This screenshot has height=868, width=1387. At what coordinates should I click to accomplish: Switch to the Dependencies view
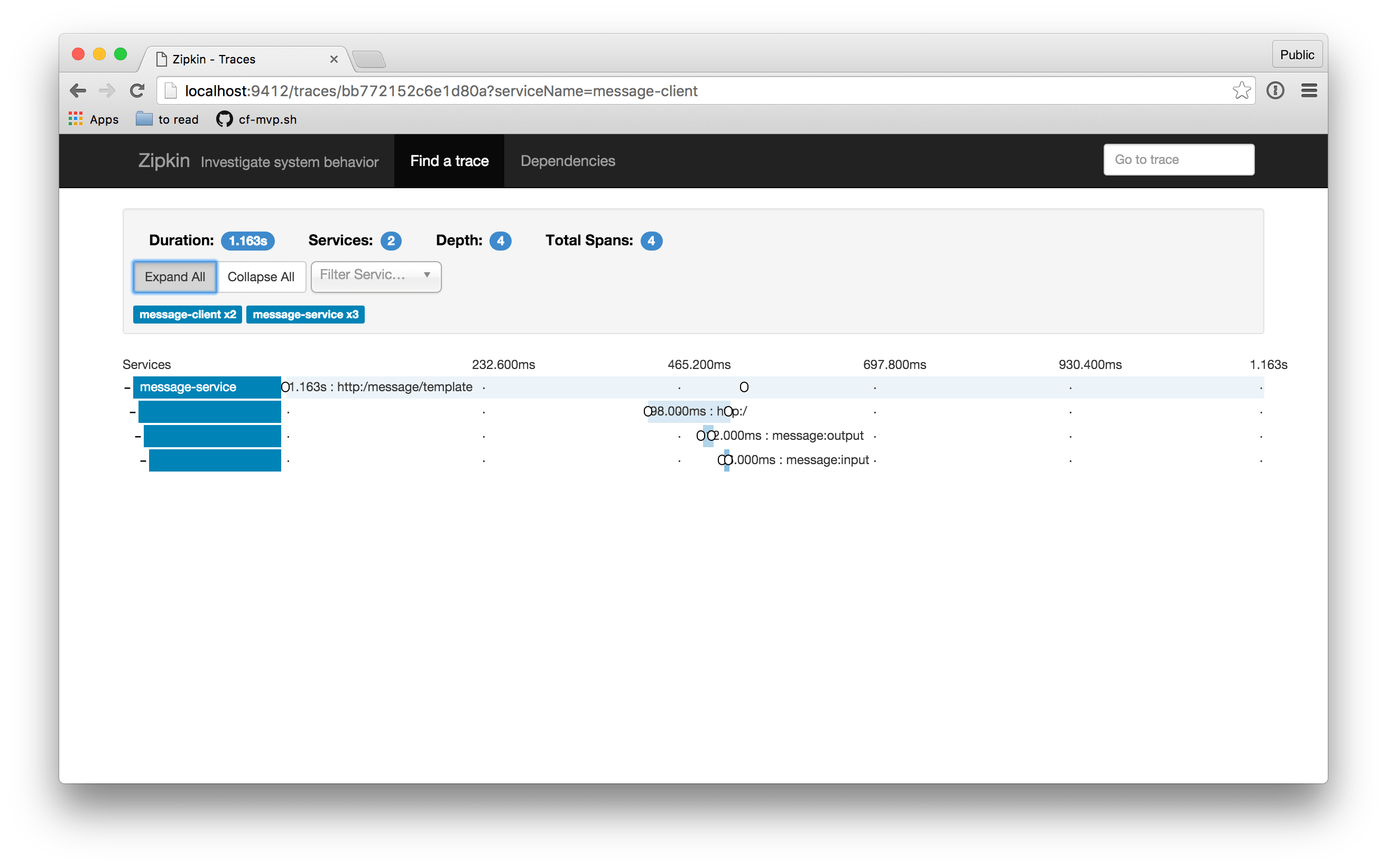(567, 161)
